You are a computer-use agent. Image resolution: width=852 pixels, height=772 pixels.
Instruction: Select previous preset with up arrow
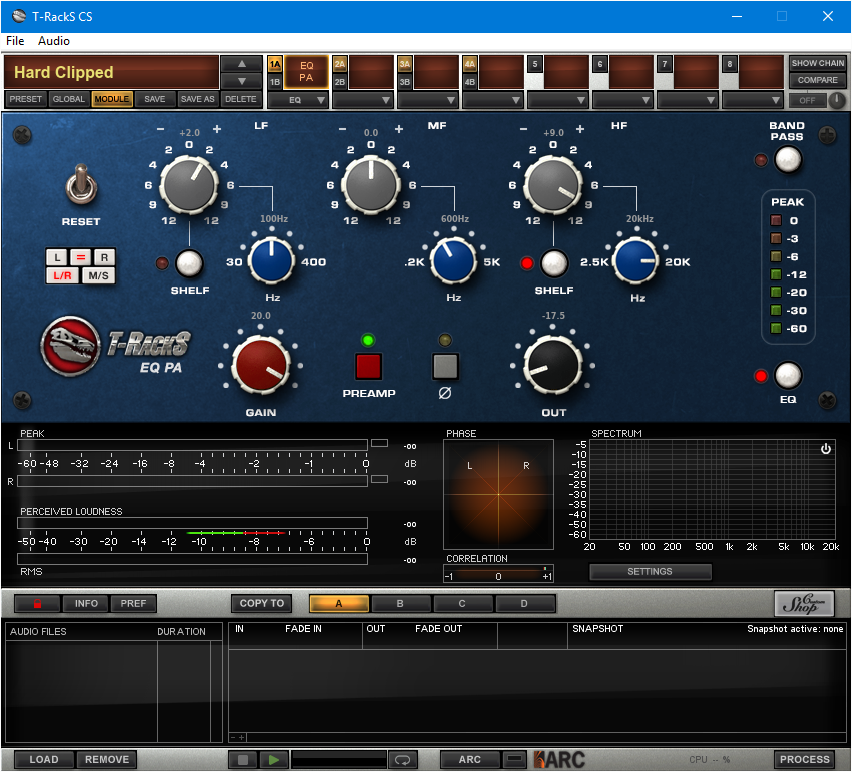(x=242, y=64)
